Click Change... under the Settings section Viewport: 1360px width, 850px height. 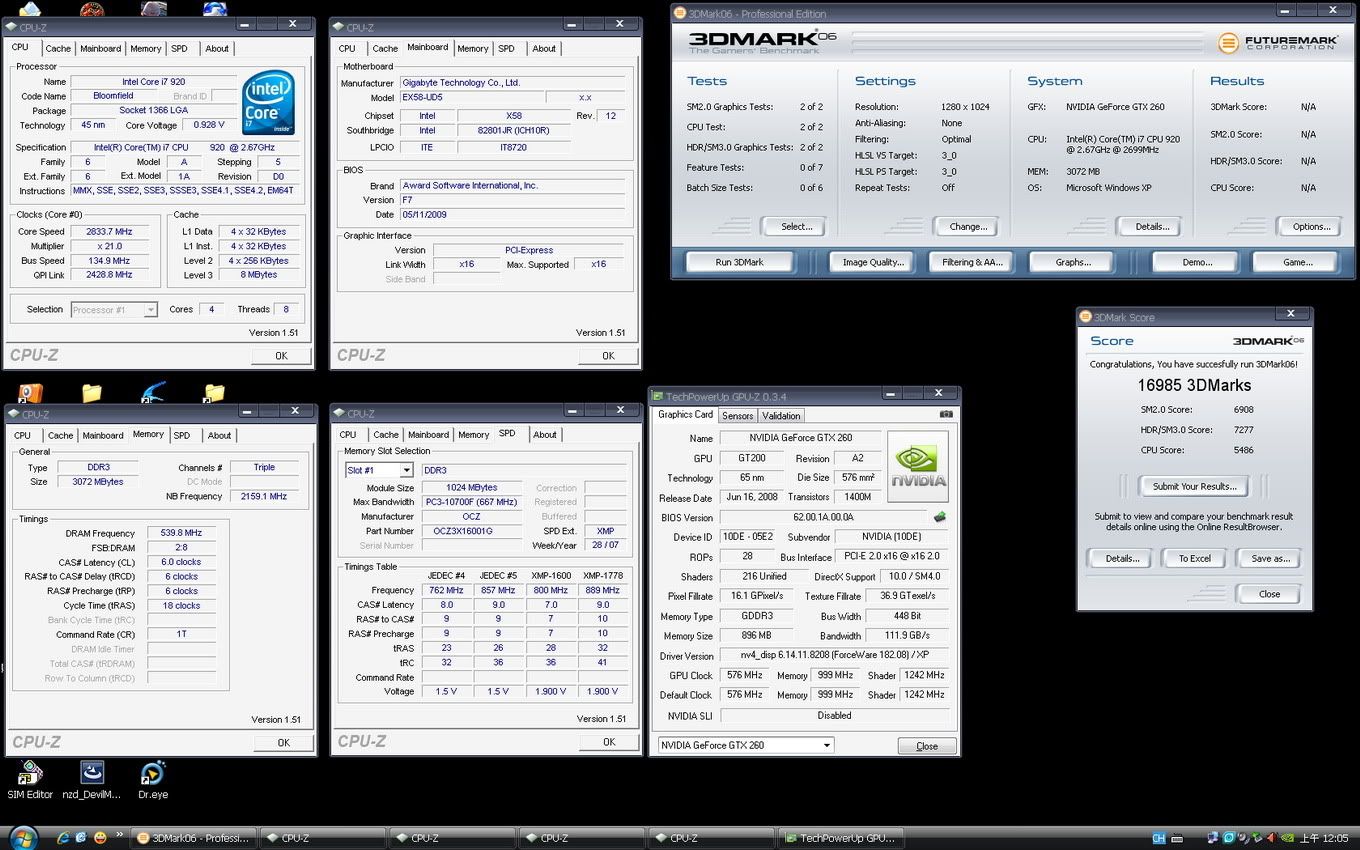tap(968, 227)
